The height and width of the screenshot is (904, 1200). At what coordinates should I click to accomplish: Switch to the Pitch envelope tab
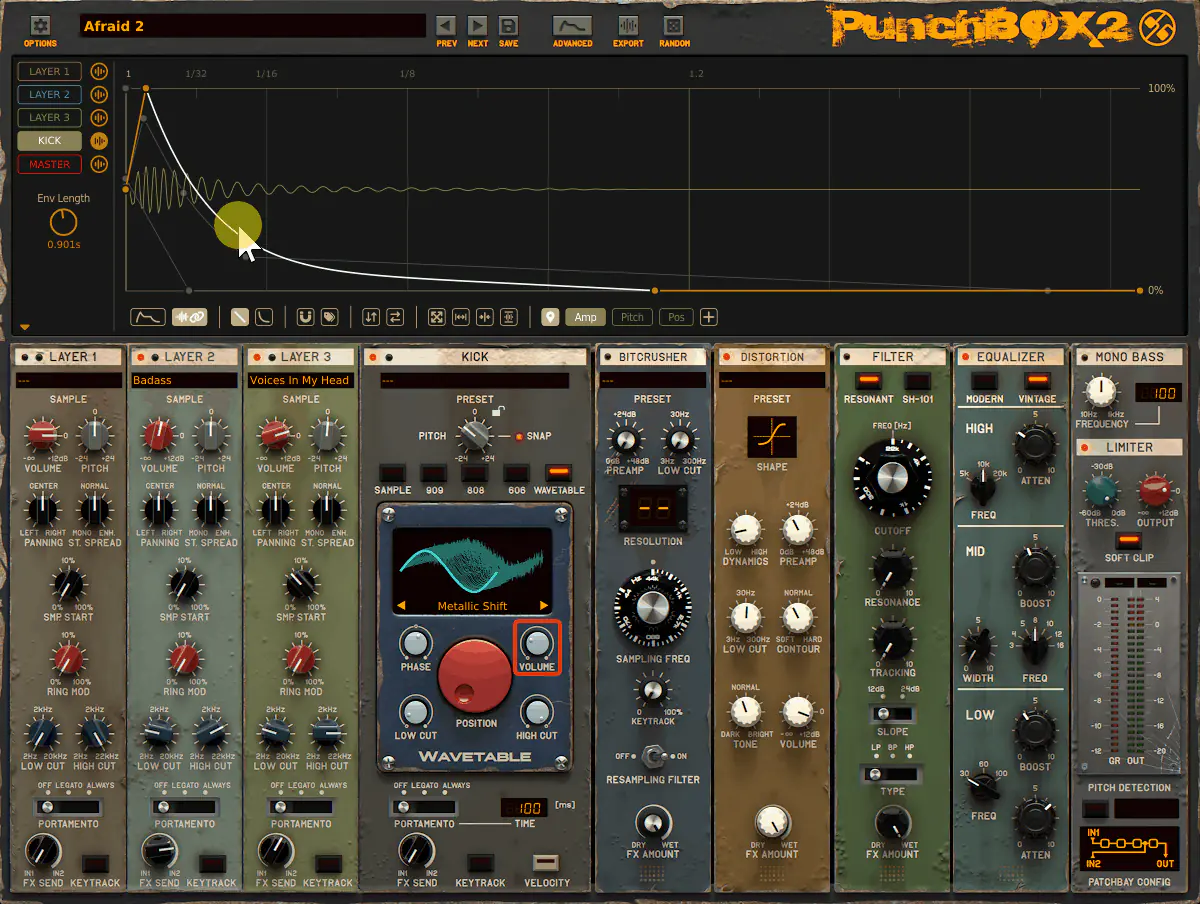click(632, 317)
